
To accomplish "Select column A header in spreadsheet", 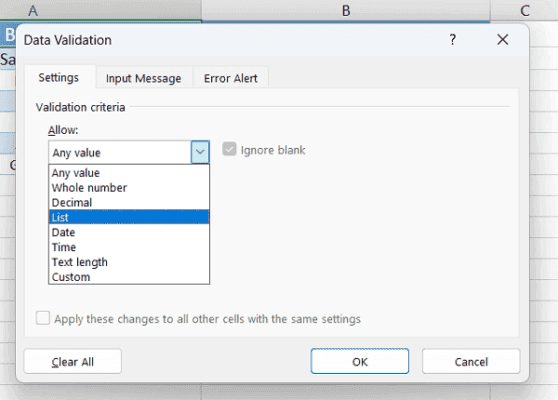I will 100,10.
